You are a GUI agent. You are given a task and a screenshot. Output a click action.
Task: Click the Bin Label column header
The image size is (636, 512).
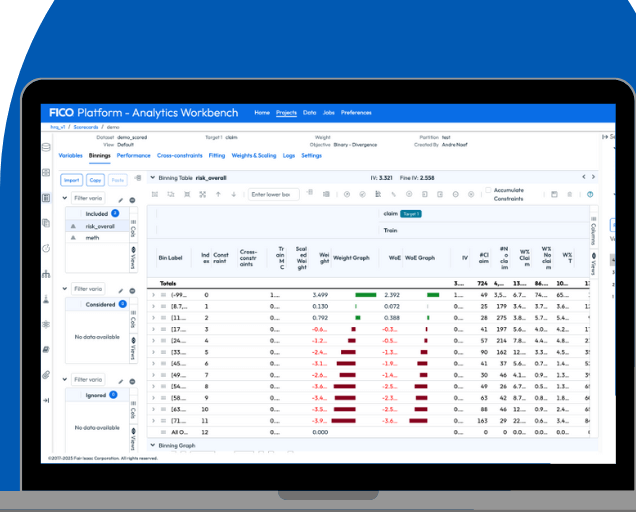(x=170, y=258)
